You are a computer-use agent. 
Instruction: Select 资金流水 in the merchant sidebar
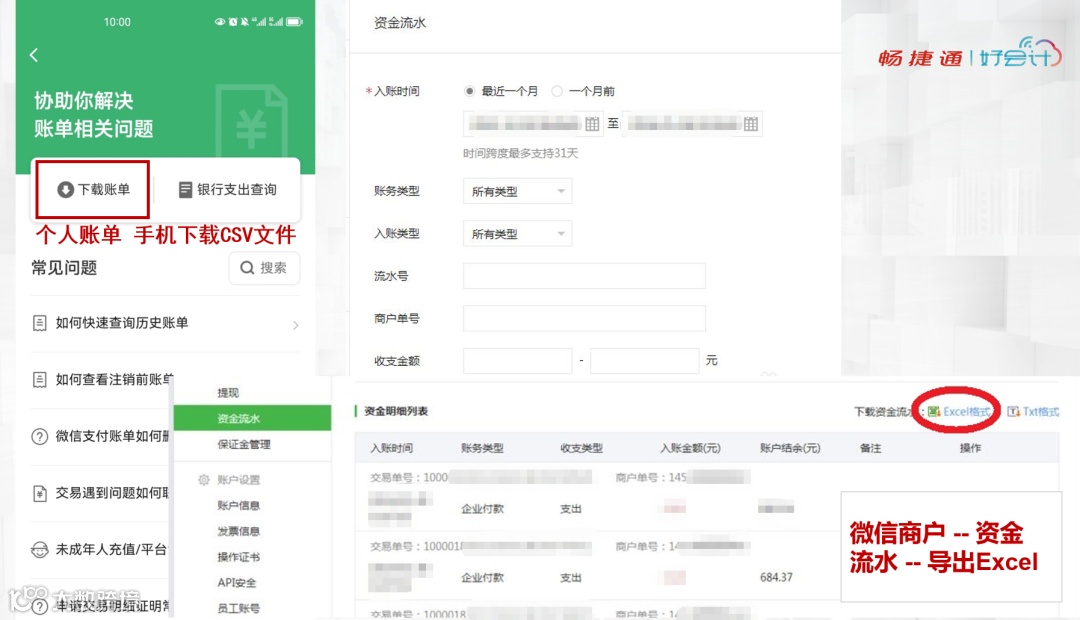252,418
